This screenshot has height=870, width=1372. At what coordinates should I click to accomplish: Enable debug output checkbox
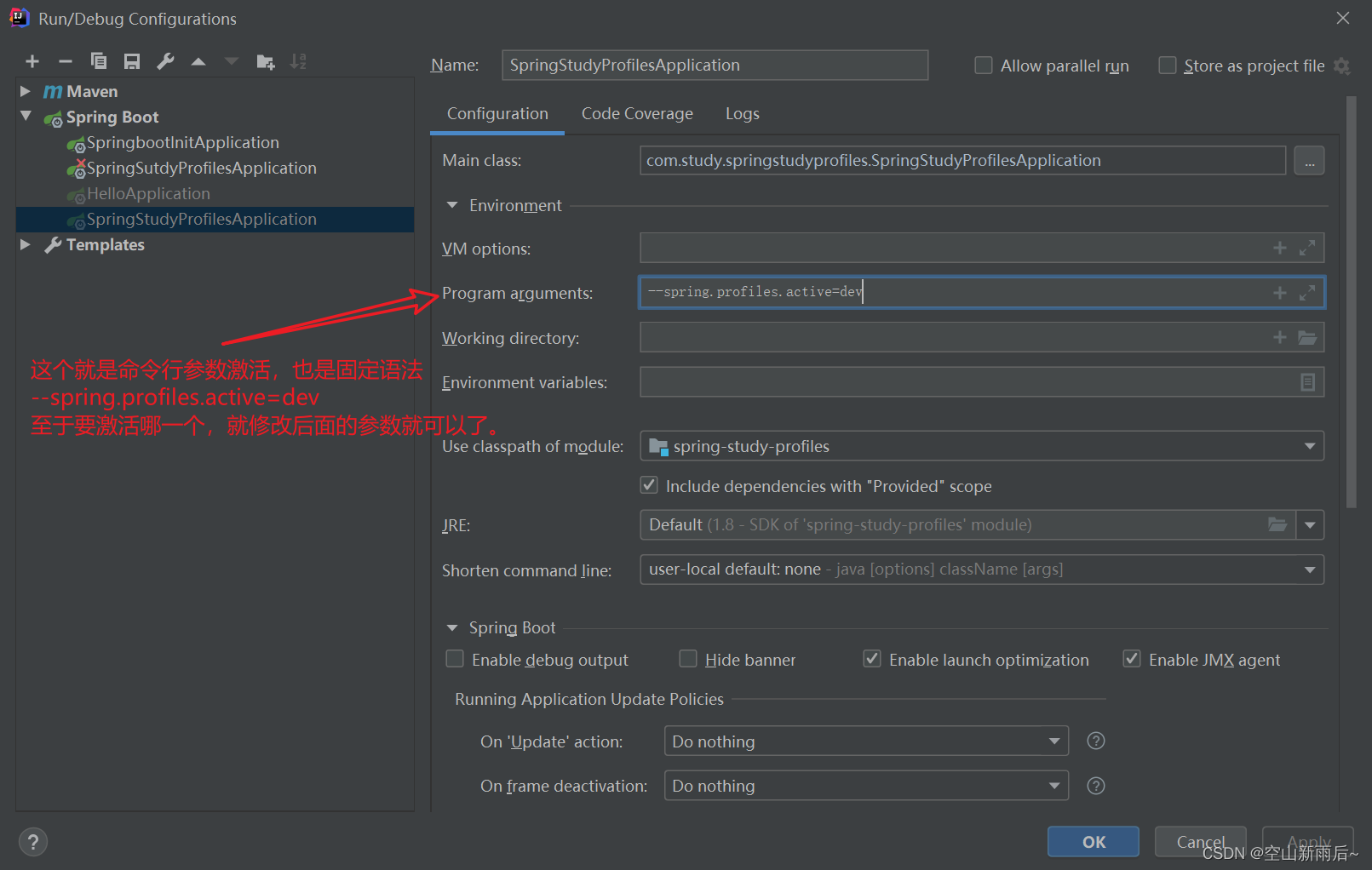[x=455, y=659]
